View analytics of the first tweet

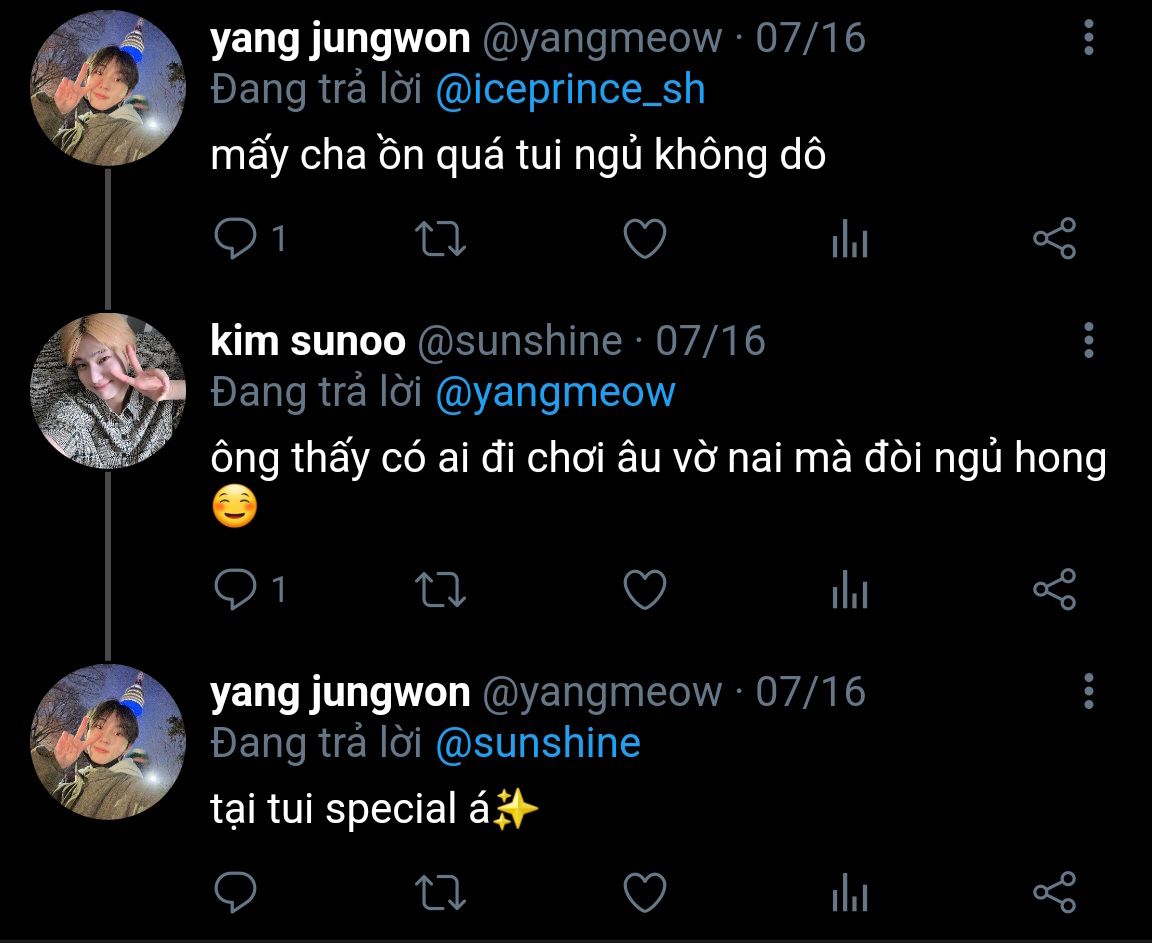click(x=850, y=239)
